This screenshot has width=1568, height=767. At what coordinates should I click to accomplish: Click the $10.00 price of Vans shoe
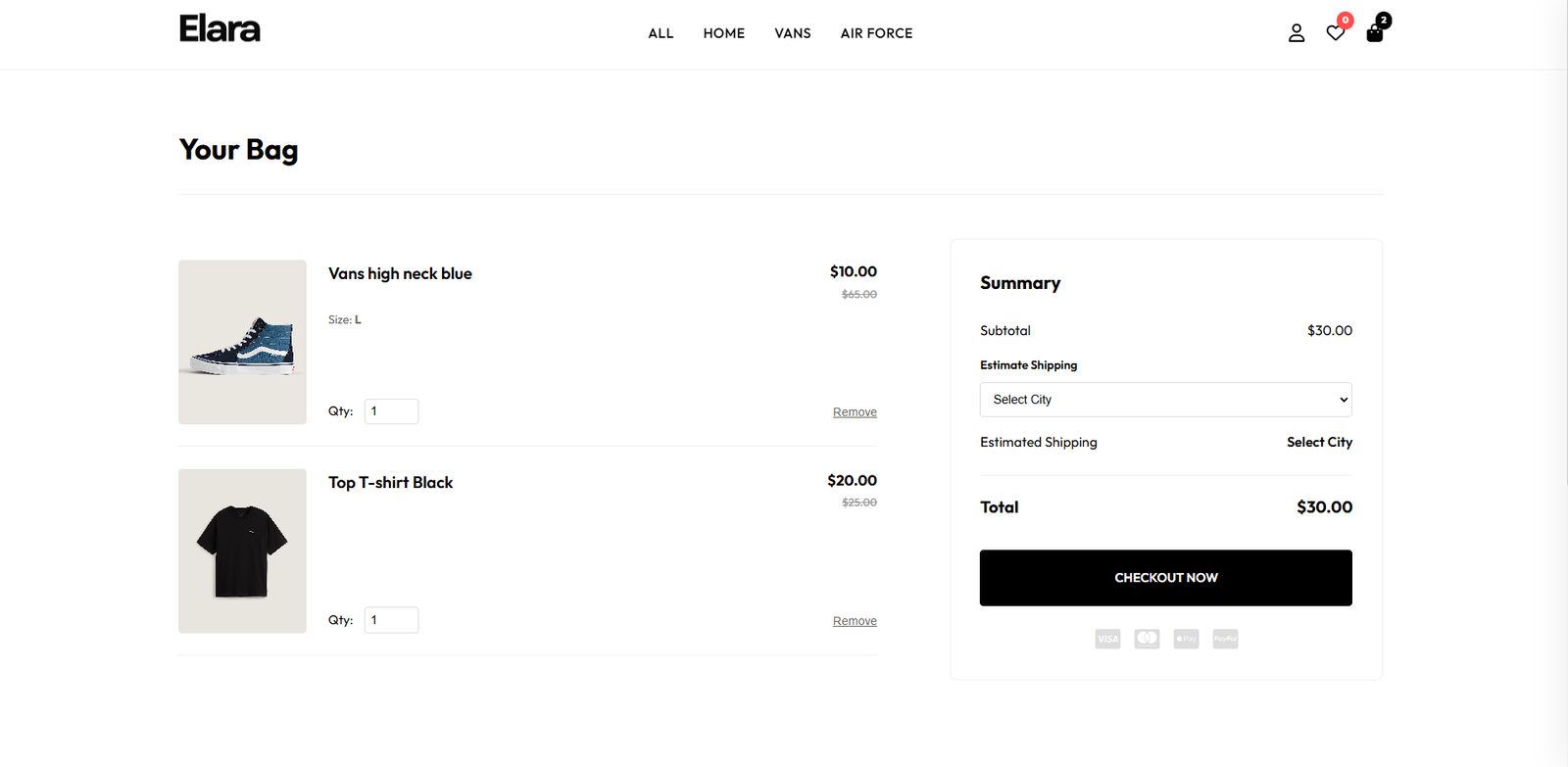click(x=854, y=271)
